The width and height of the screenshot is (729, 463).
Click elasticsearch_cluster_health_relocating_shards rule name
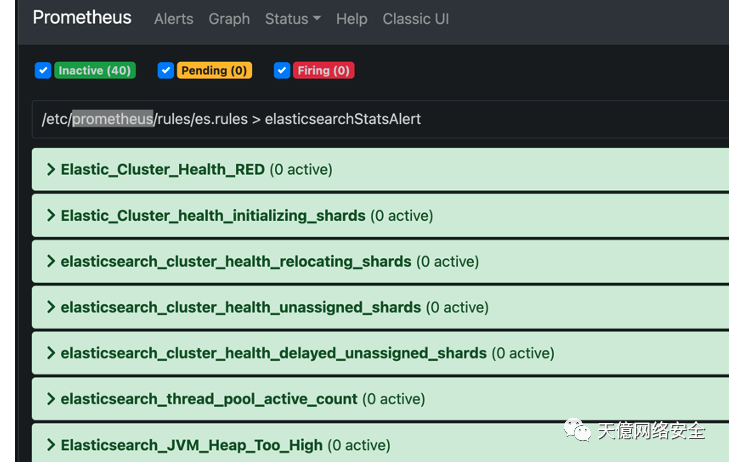pos(236,262)
